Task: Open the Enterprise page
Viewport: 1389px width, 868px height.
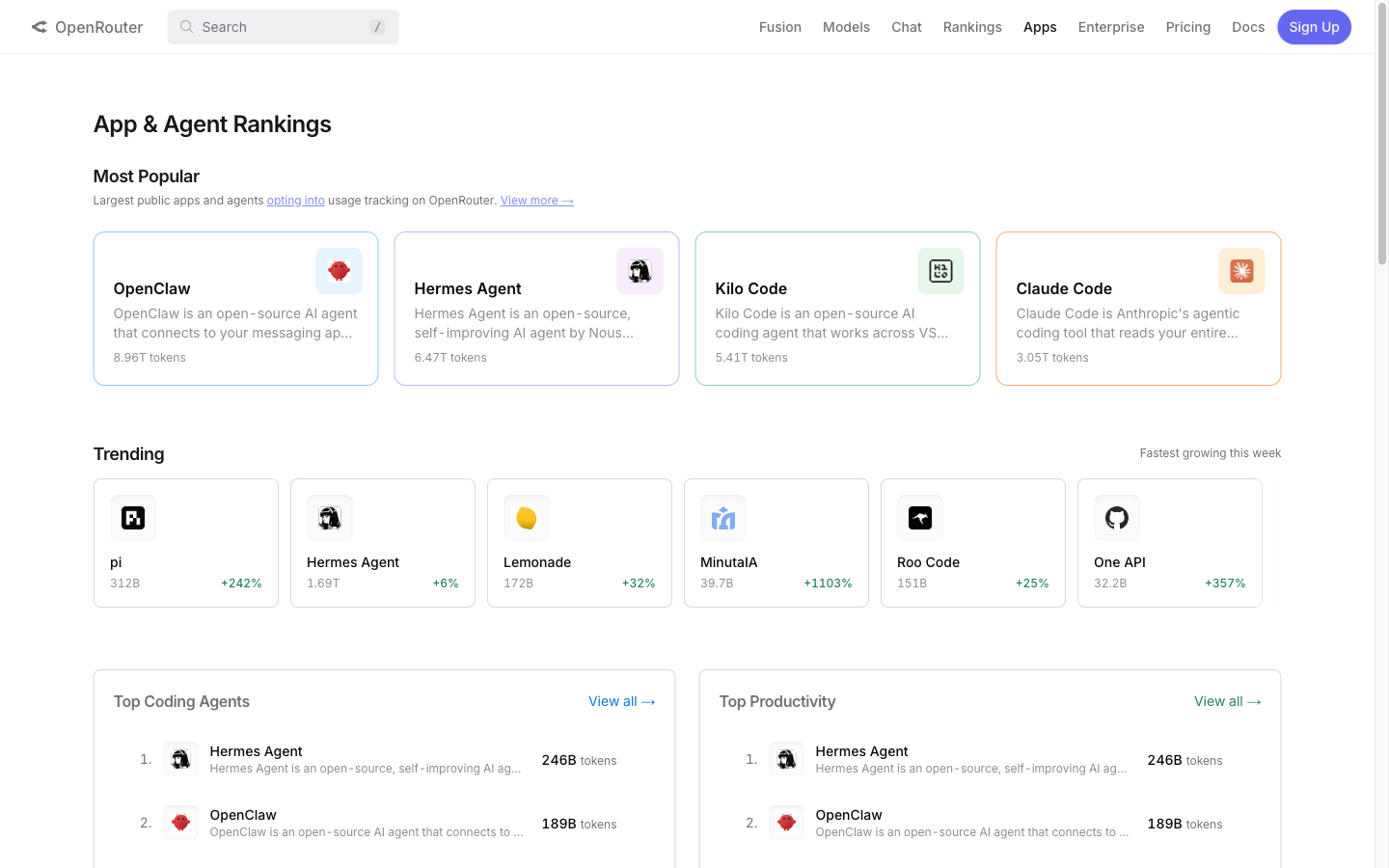Action: tap(1111, 27)
